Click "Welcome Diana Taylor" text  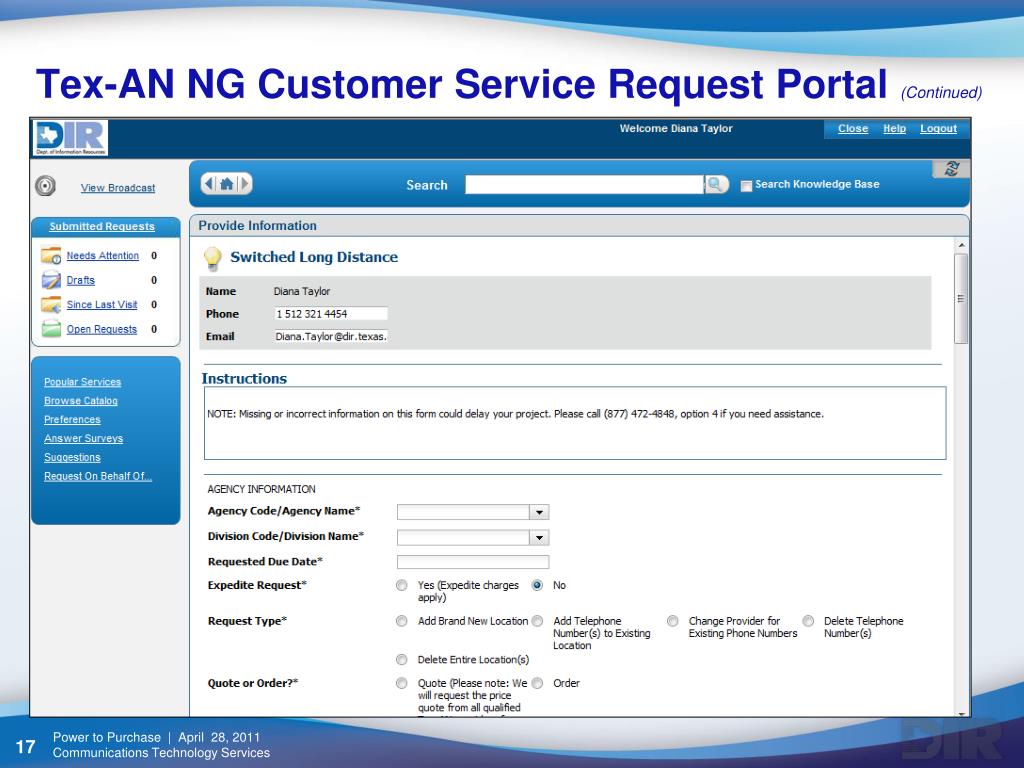[676, 129]
